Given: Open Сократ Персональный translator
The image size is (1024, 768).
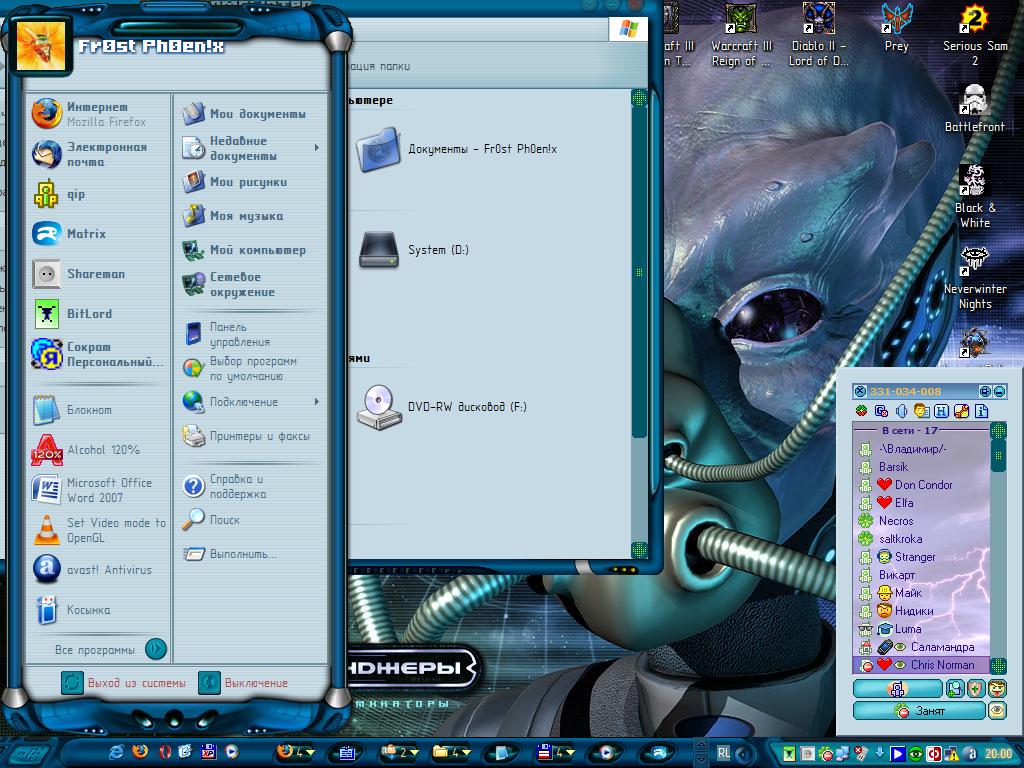Looking at the screenshot, I should tap(98, 354).
